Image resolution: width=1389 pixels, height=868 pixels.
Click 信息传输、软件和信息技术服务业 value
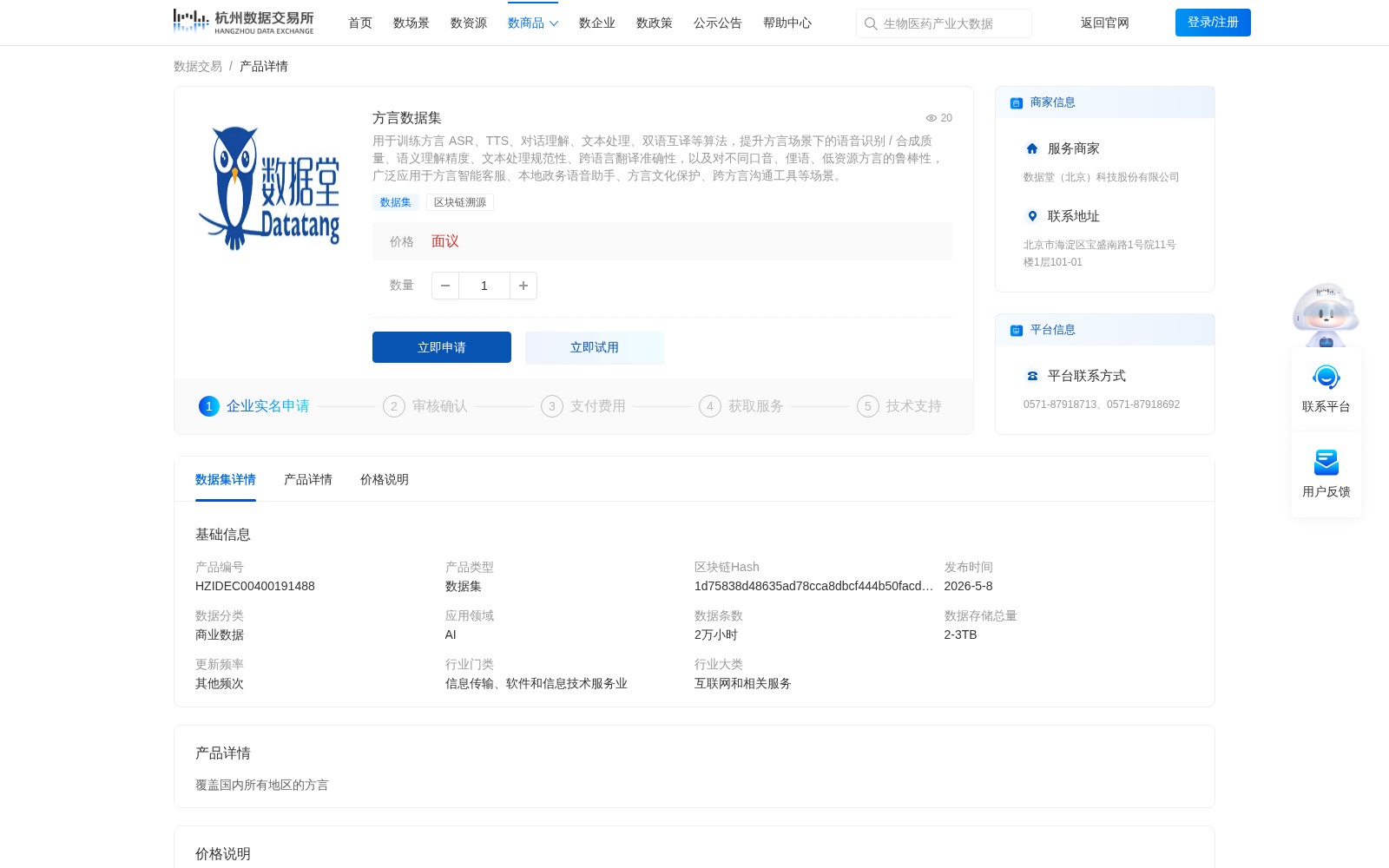(x=537, y=684)
